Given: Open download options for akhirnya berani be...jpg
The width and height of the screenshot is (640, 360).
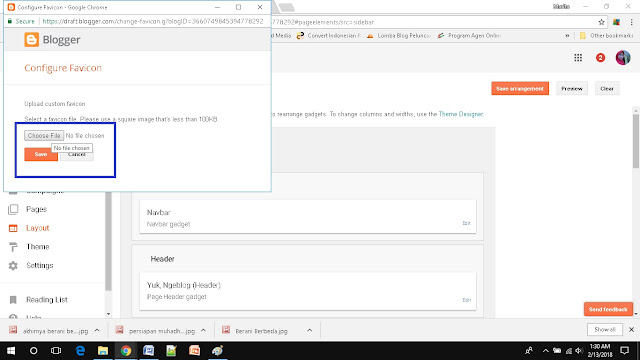Looking at the screenshot, I should coord(97,331).
